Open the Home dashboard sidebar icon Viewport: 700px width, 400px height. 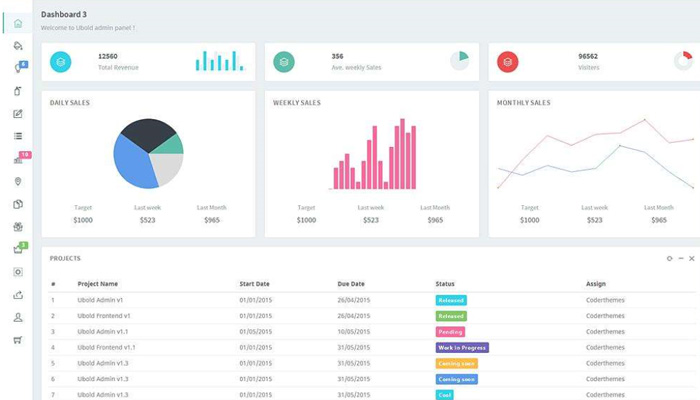(x=18, y=23)
